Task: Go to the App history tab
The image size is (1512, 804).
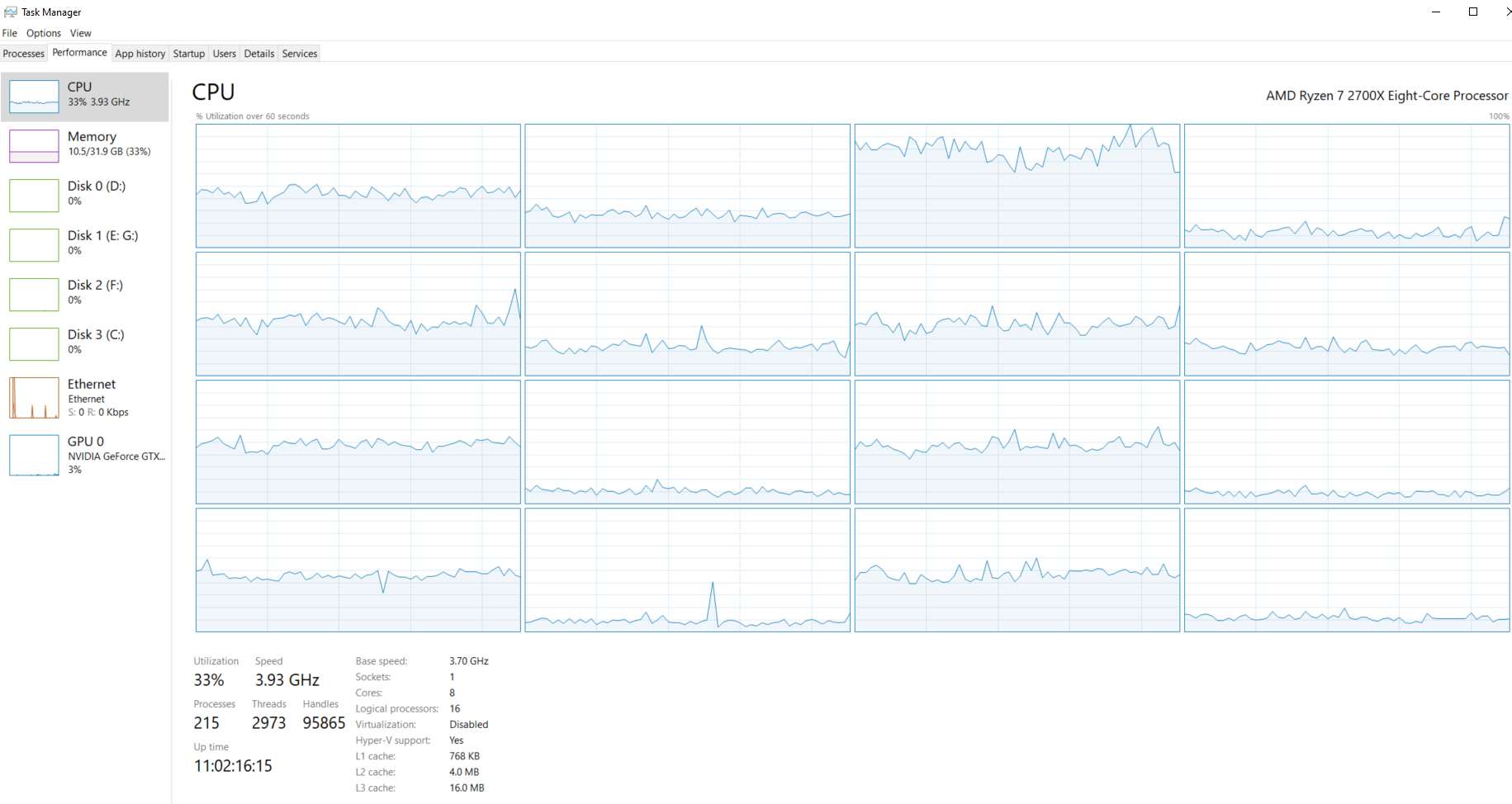Action: pyautogui.click(x=140, y=54)
